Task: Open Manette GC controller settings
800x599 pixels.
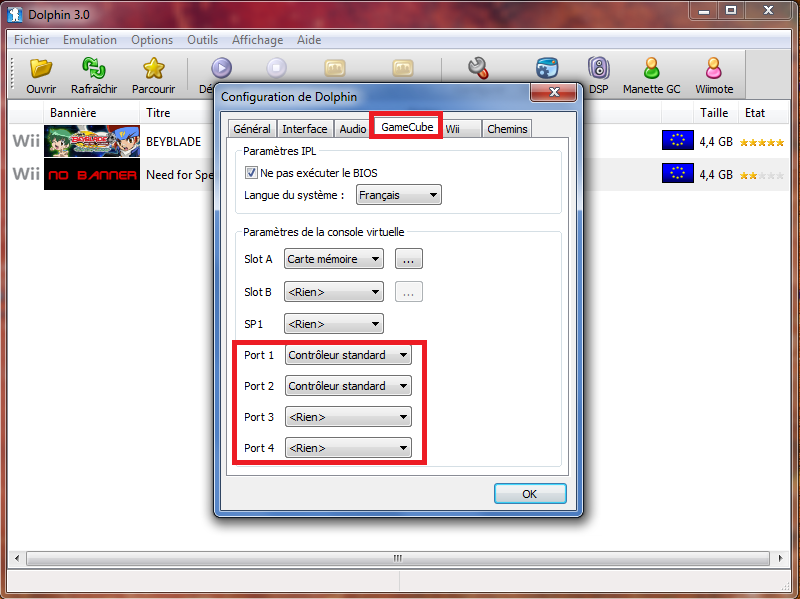Action: pos(652,68)
